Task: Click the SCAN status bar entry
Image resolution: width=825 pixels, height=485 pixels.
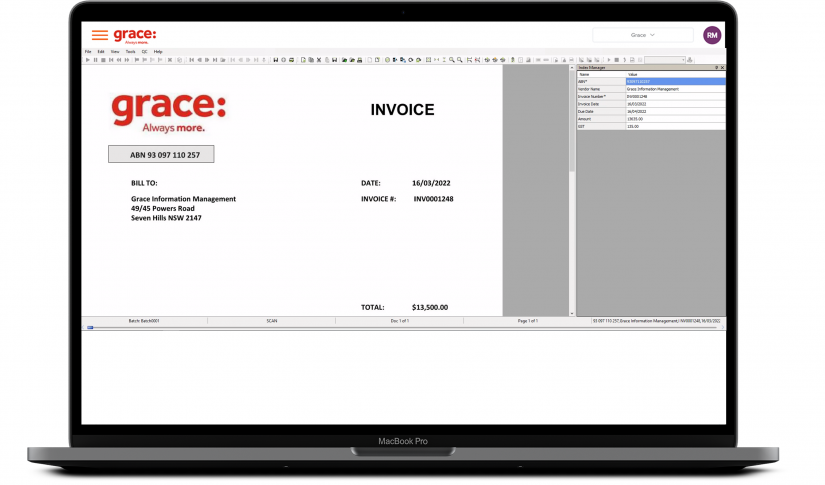Action: (x=271, y=320)
